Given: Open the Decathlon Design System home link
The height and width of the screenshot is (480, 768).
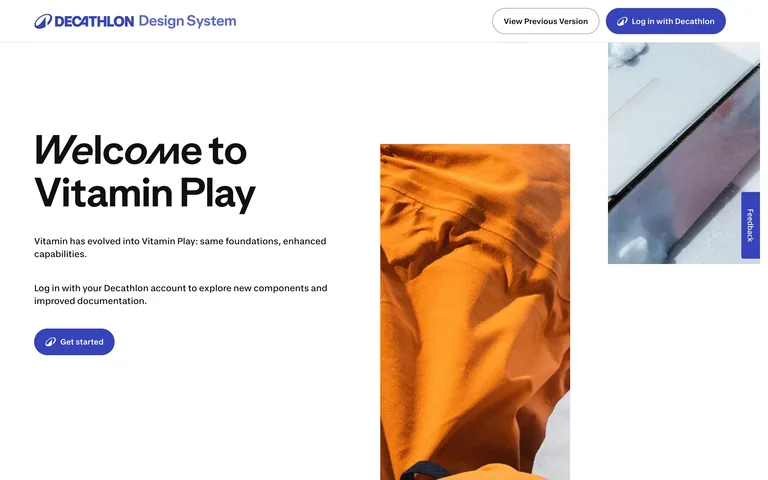Looking at the screenshot, I should [x=135, y=21].
